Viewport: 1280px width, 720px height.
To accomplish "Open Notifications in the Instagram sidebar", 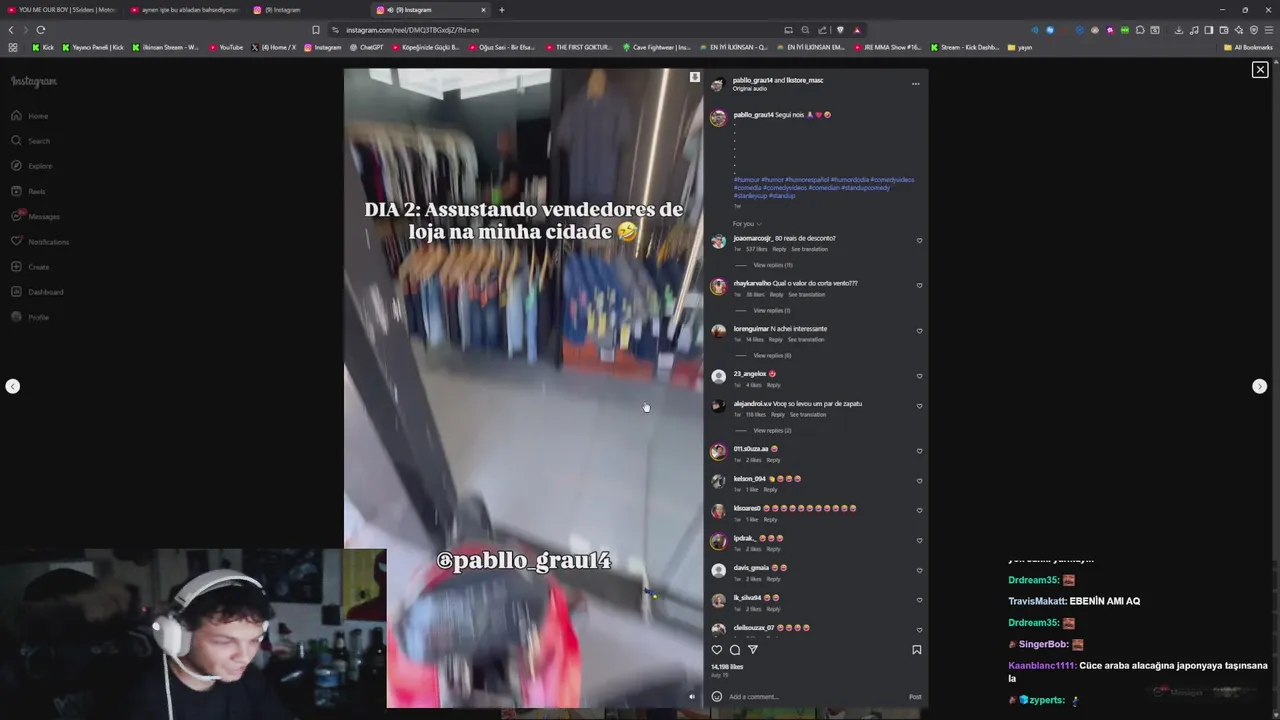I will [40, 242].
